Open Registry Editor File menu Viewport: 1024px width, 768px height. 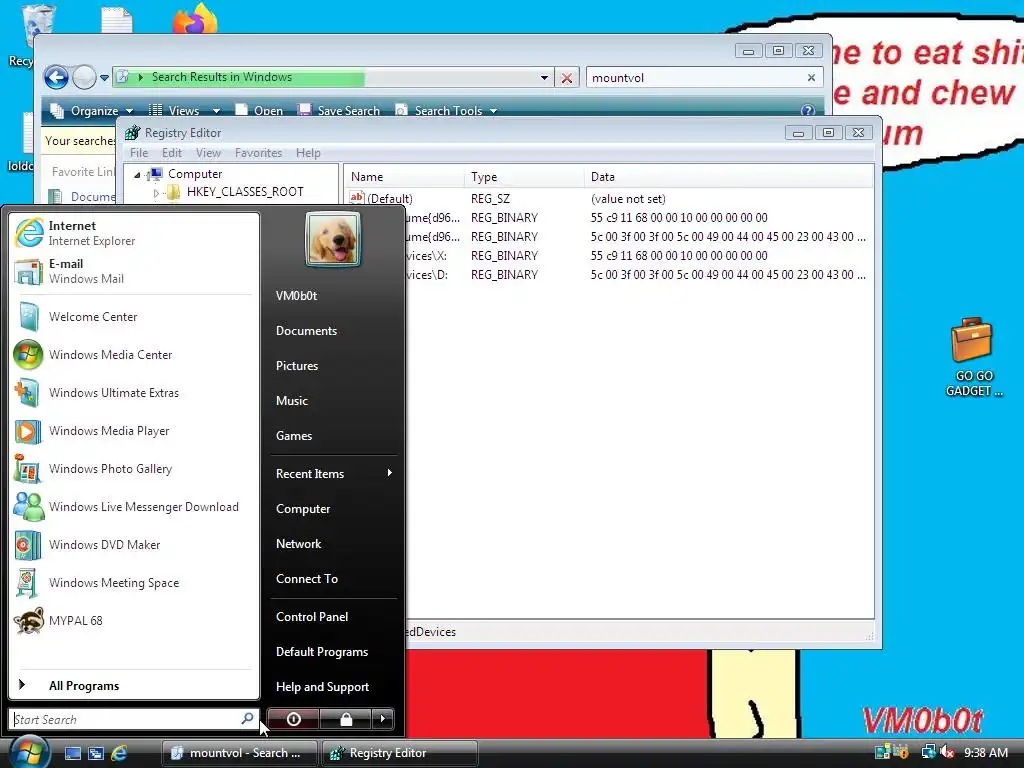(x=138, y=153)
